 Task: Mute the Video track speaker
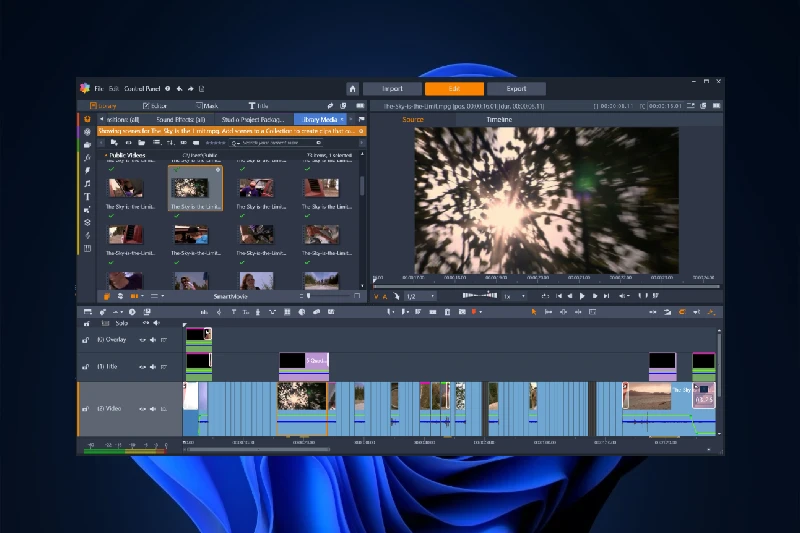[153, 409]
